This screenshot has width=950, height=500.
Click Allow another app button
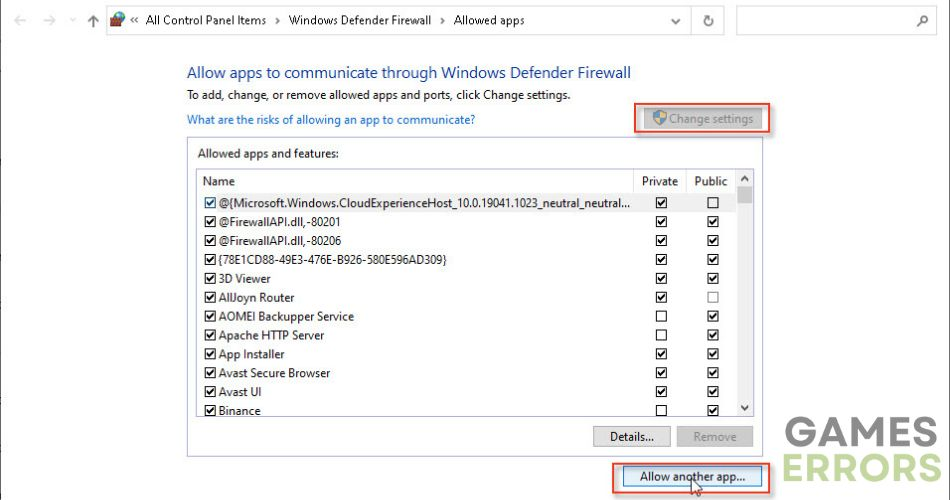[x=692, y=477]
